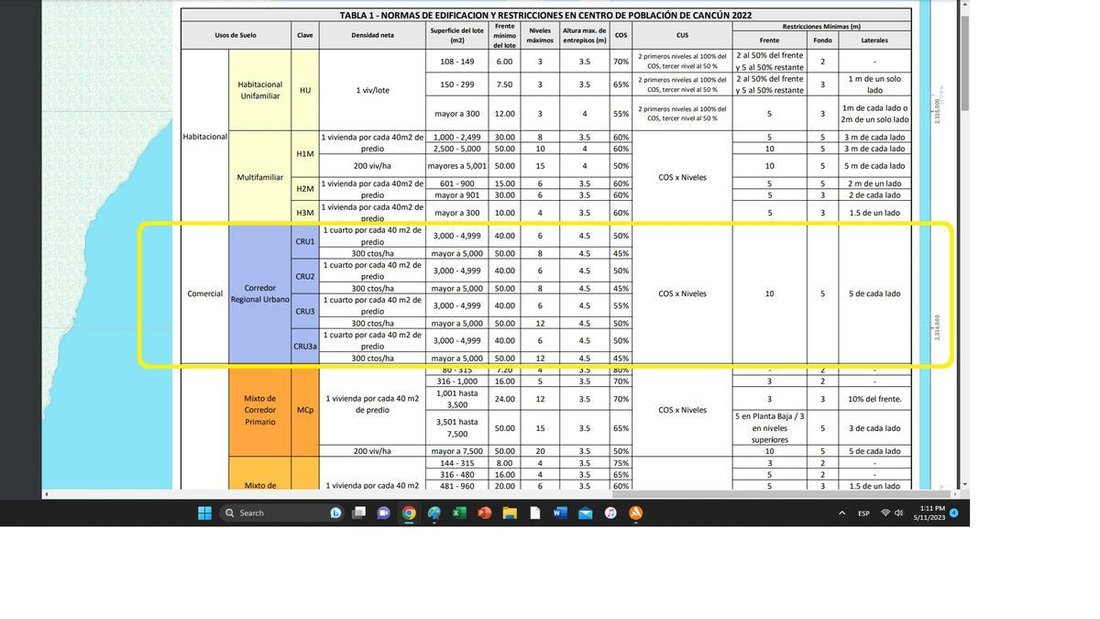Show hidden system tray icons chevron

point(842,513)
